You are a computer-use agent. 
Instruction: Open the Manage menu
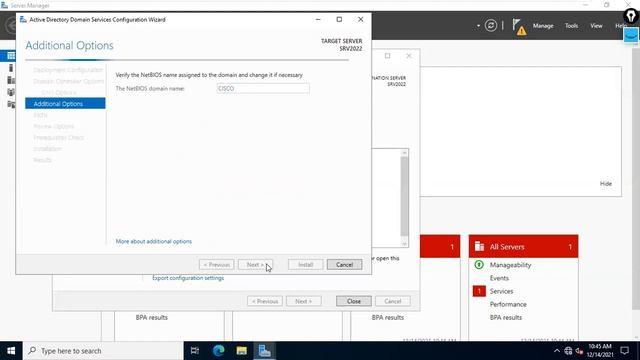coord(543,26)
